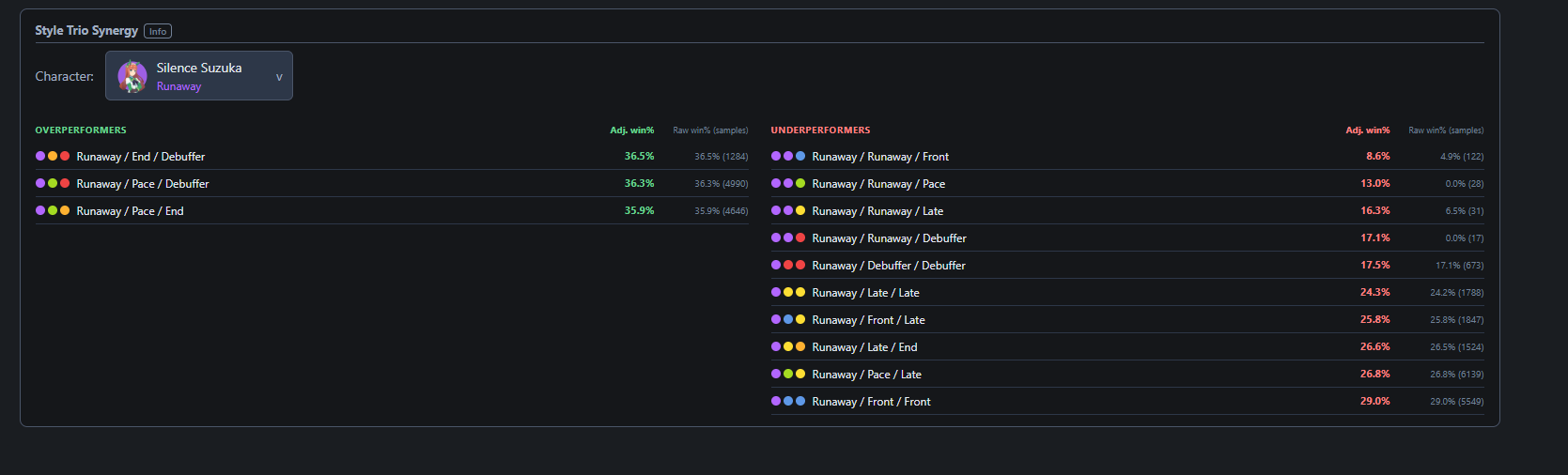The height and width of the screenshot is (475, 1568).
Task: Select the Runaway / Runaway / Late row
Action: click(x=1127, y=211)
